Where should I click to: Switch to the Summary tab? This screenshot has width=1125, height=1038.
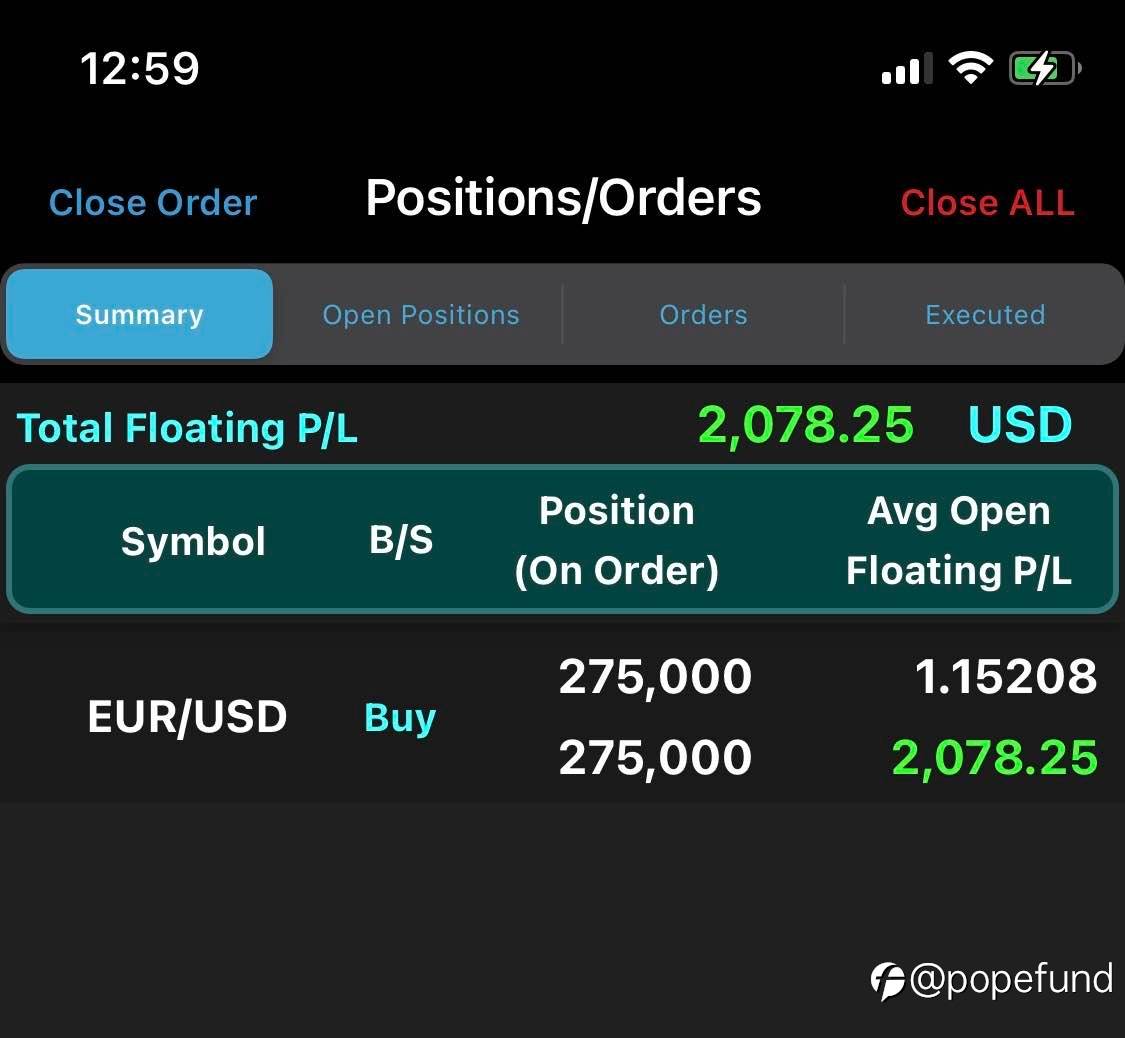pyautogui.click(x=140, y=315)
